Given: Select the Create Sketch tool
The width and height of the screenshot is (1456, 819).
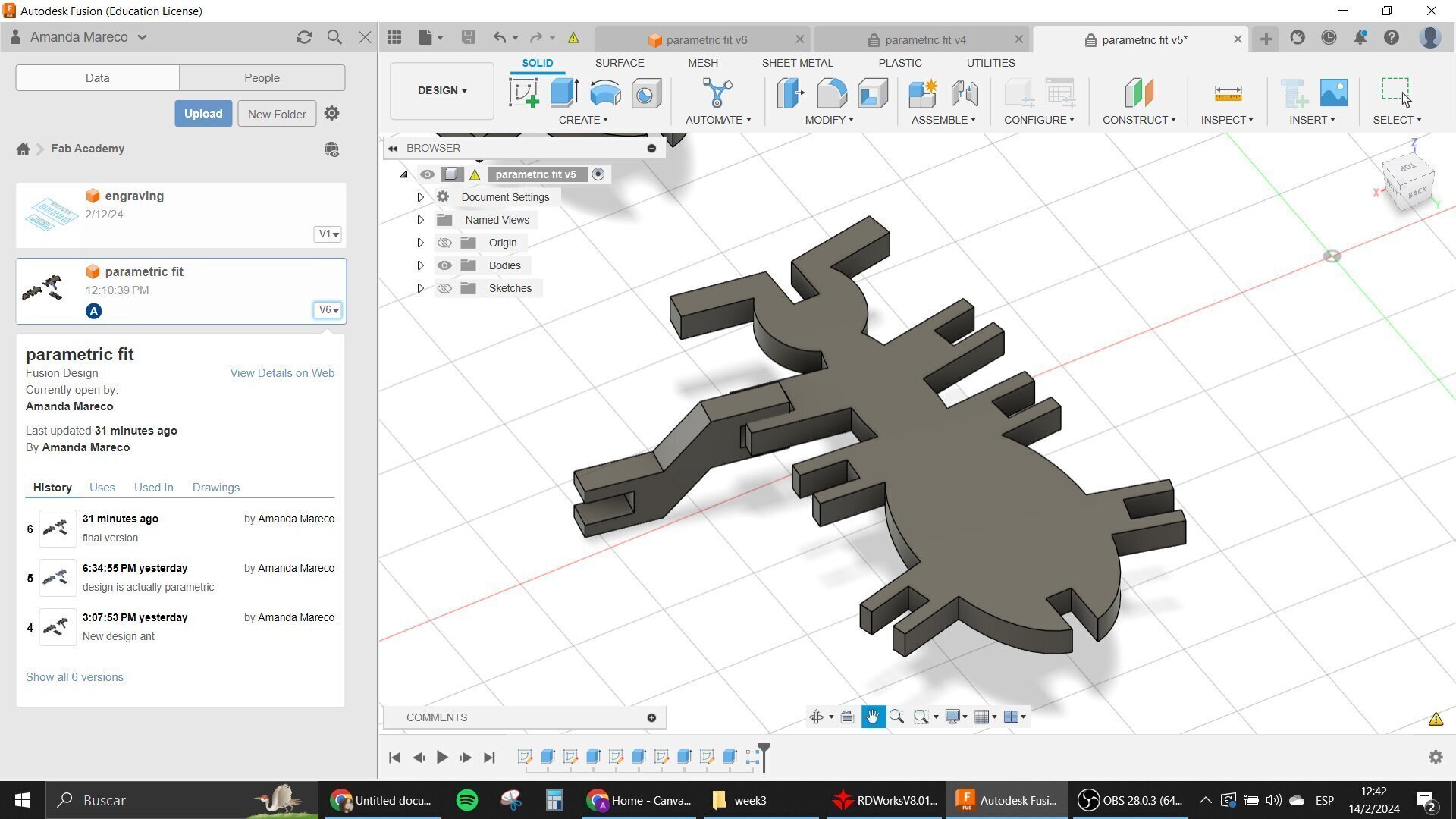Looking at the screenshot, I should [523, 93].
